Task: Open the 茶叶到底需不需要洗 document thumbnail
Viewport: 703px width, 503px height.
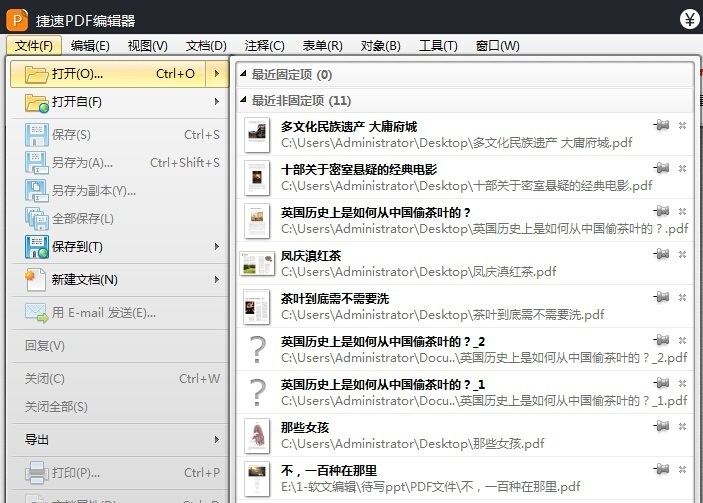Action: pos(257,307)
